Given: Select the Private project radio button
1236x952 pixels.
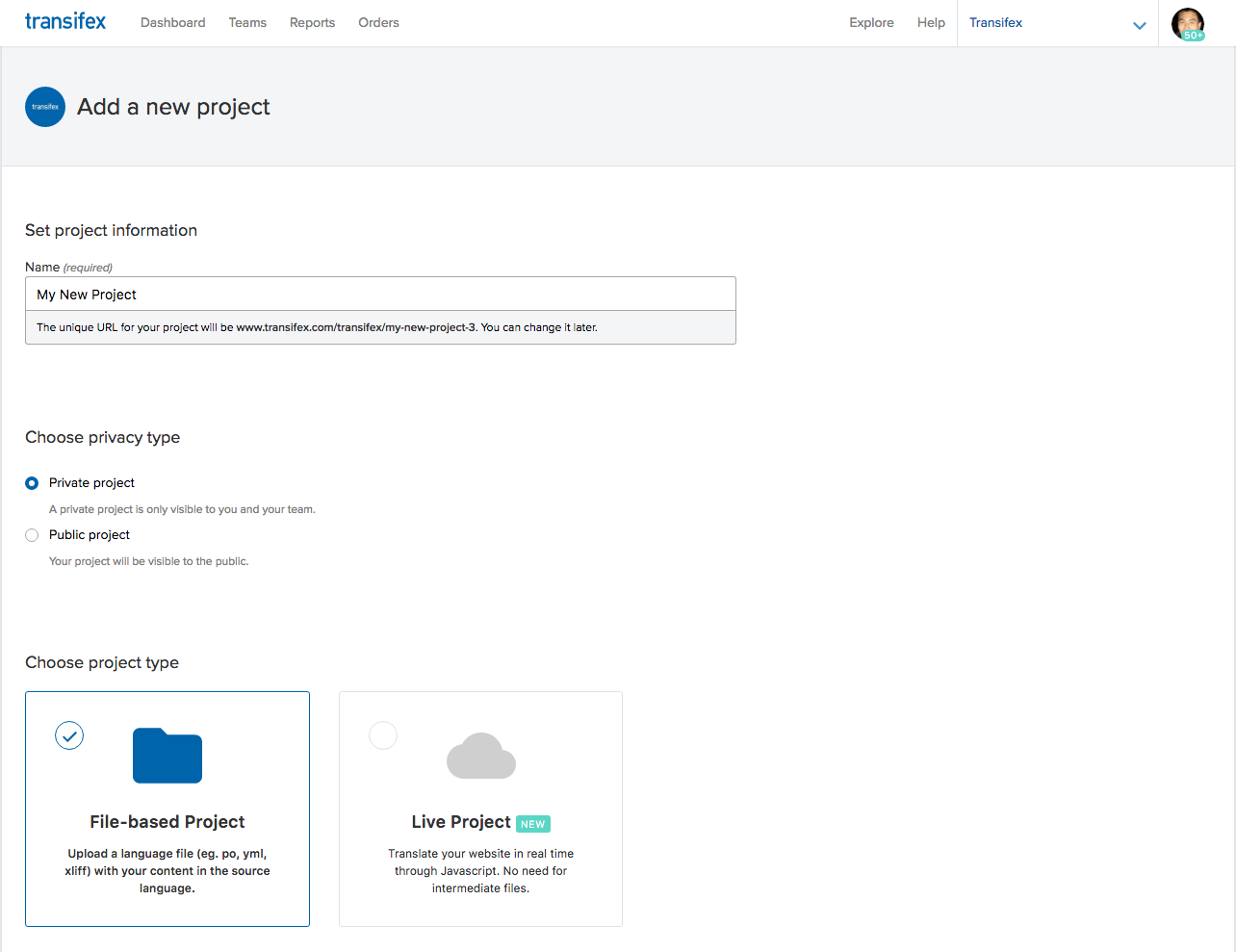Looking at the screenshot, I should 32,483.
